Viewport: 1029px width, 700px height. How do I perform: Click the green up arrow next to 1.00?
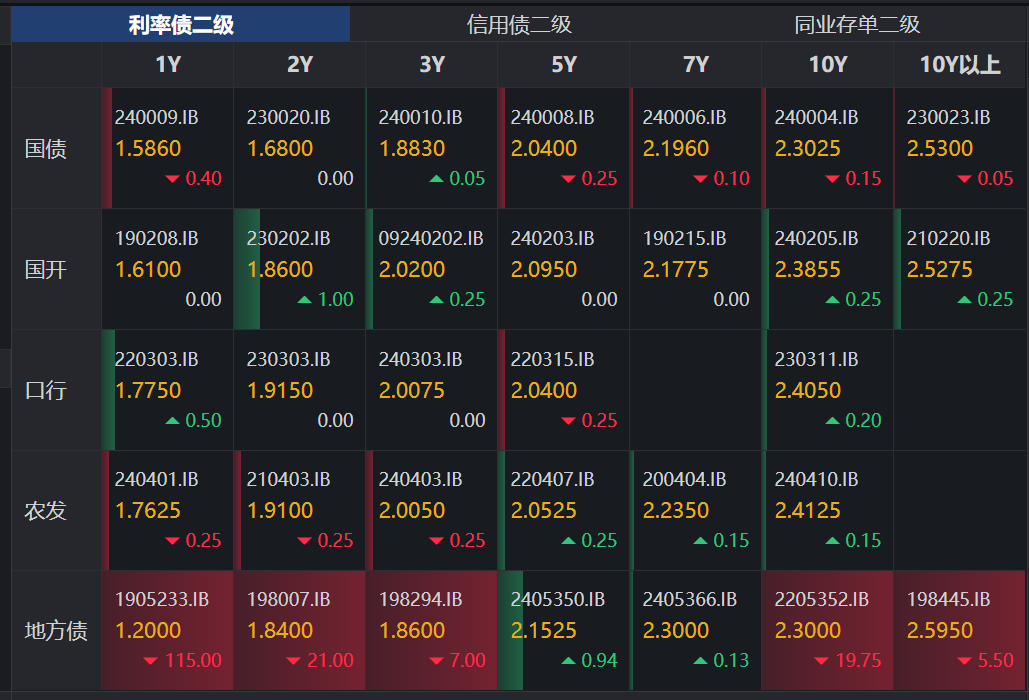pos(305,300)
